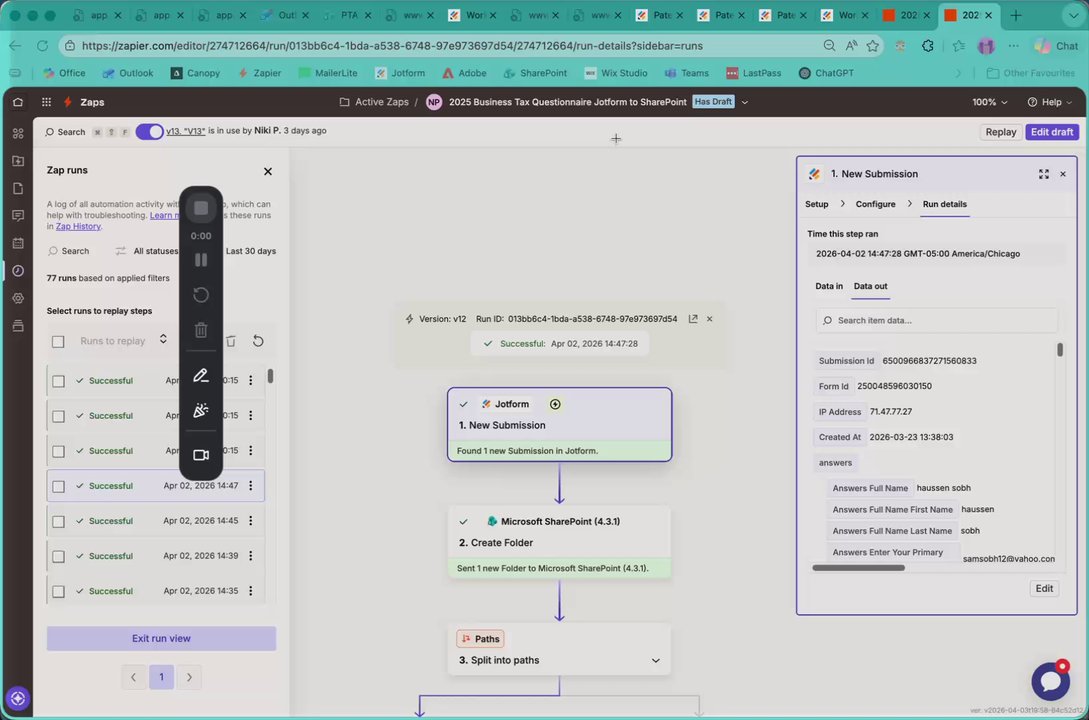1089x720 pixels.
Task: Open the Runs to replay sort selector
Action: tap(122, 340)
